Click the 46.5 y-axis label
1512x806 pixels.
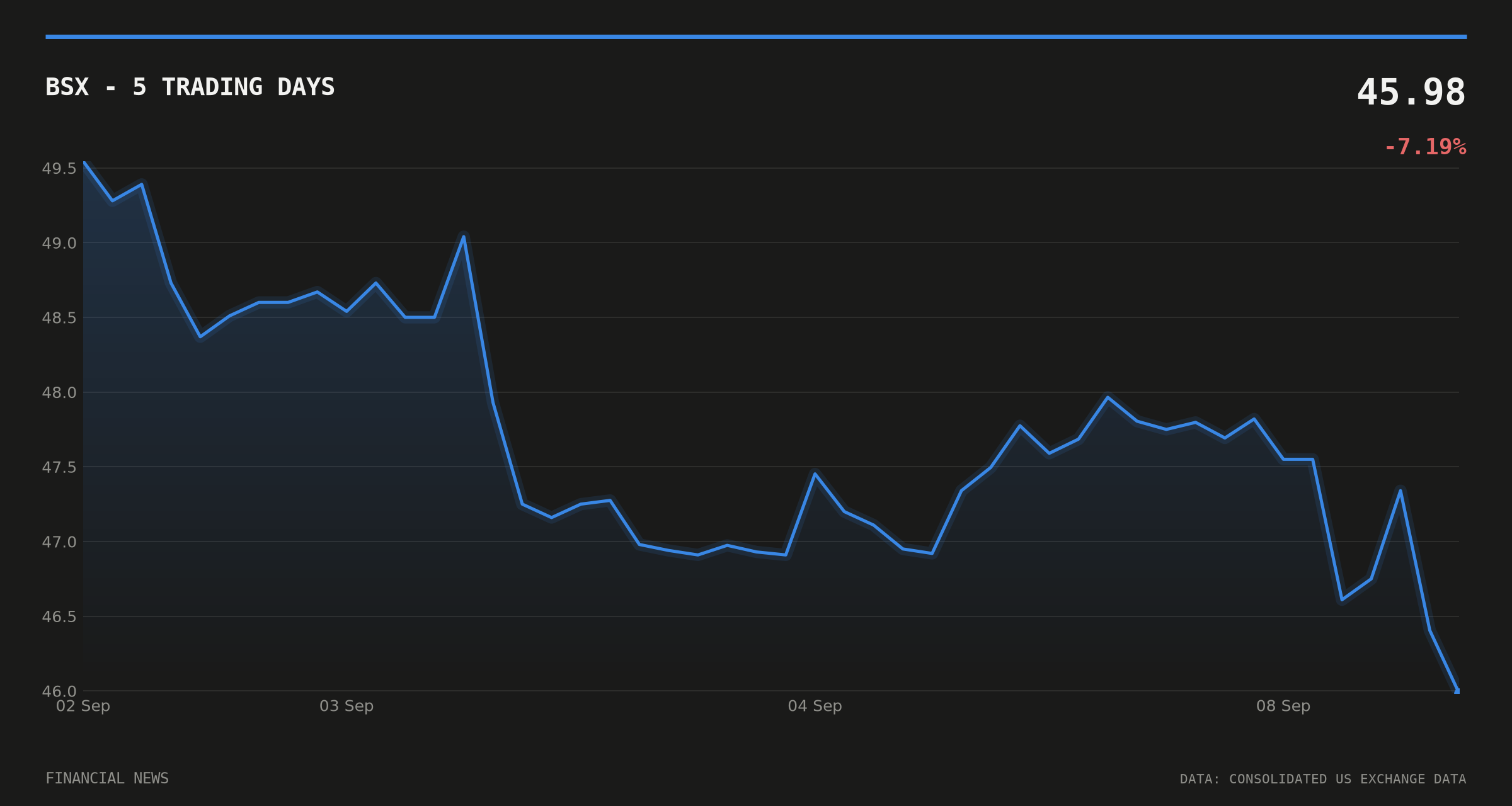[x=59, y=616]
